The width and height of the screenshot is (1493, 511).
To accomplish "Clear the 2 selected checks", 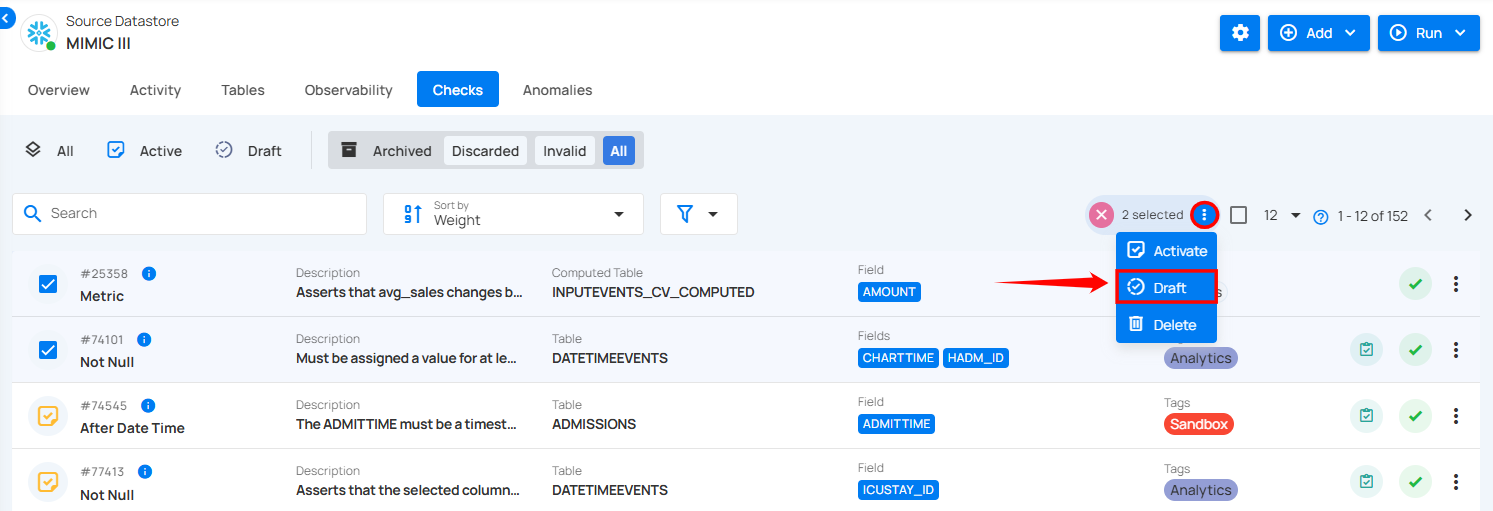I will coord(1101,215).
